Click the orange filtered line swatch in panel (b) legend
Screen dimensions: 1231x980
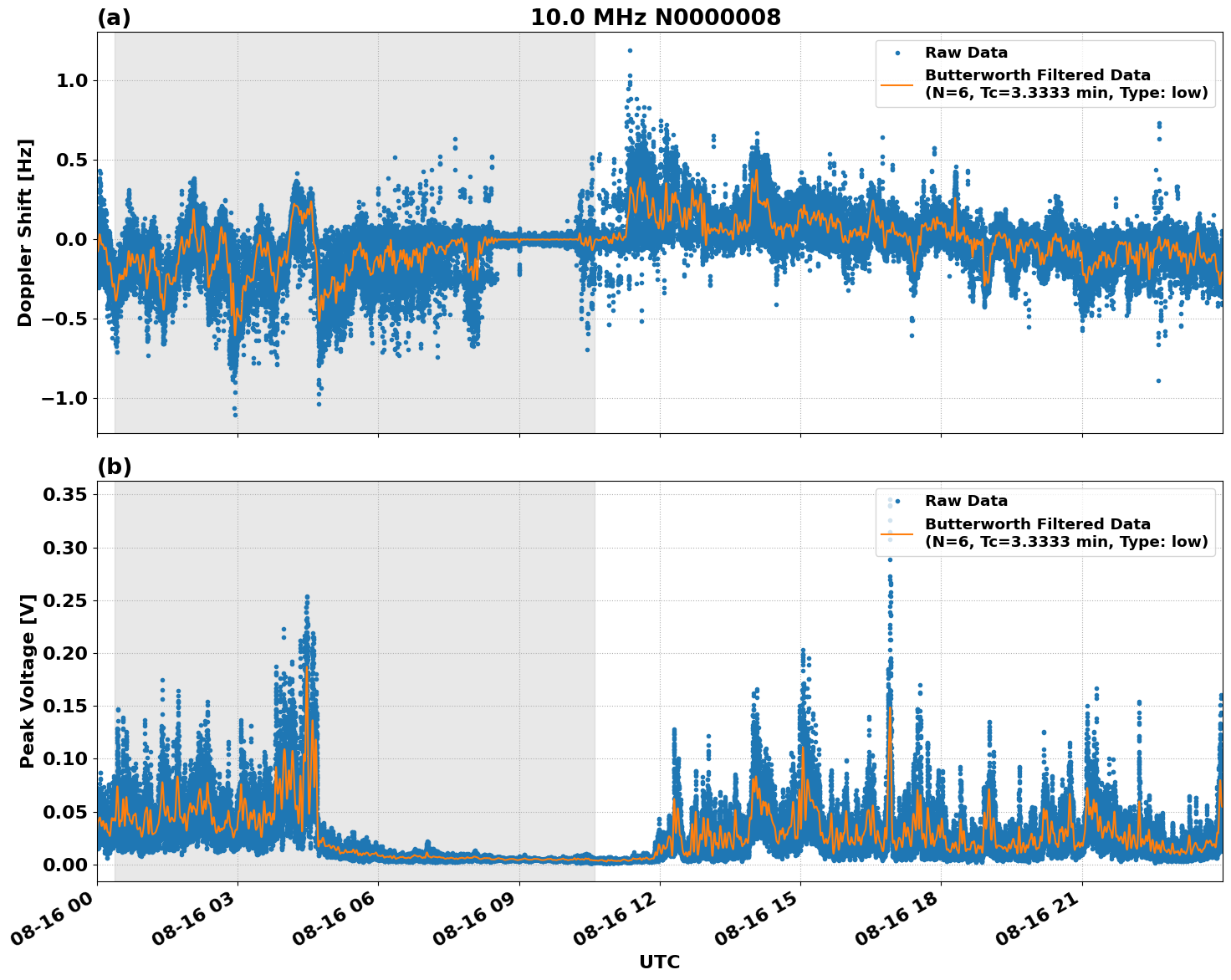click(899, 533)
